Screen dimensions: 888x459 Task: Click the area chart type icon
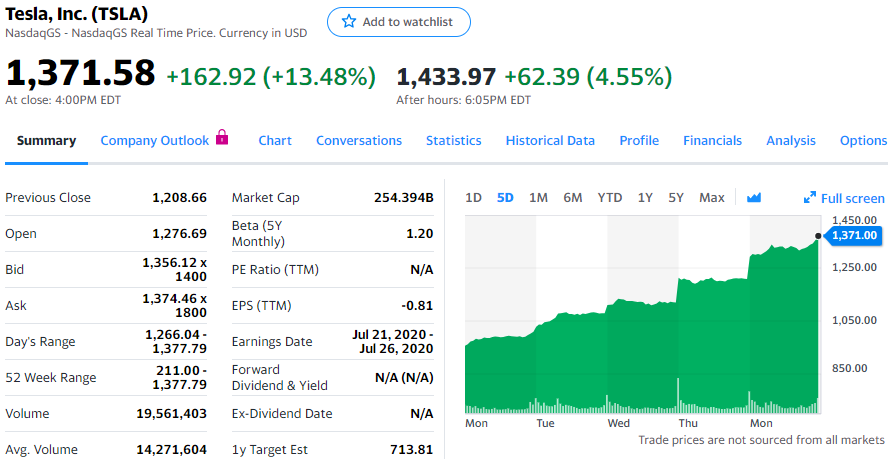pyautogui.click(x=754, y=198)
